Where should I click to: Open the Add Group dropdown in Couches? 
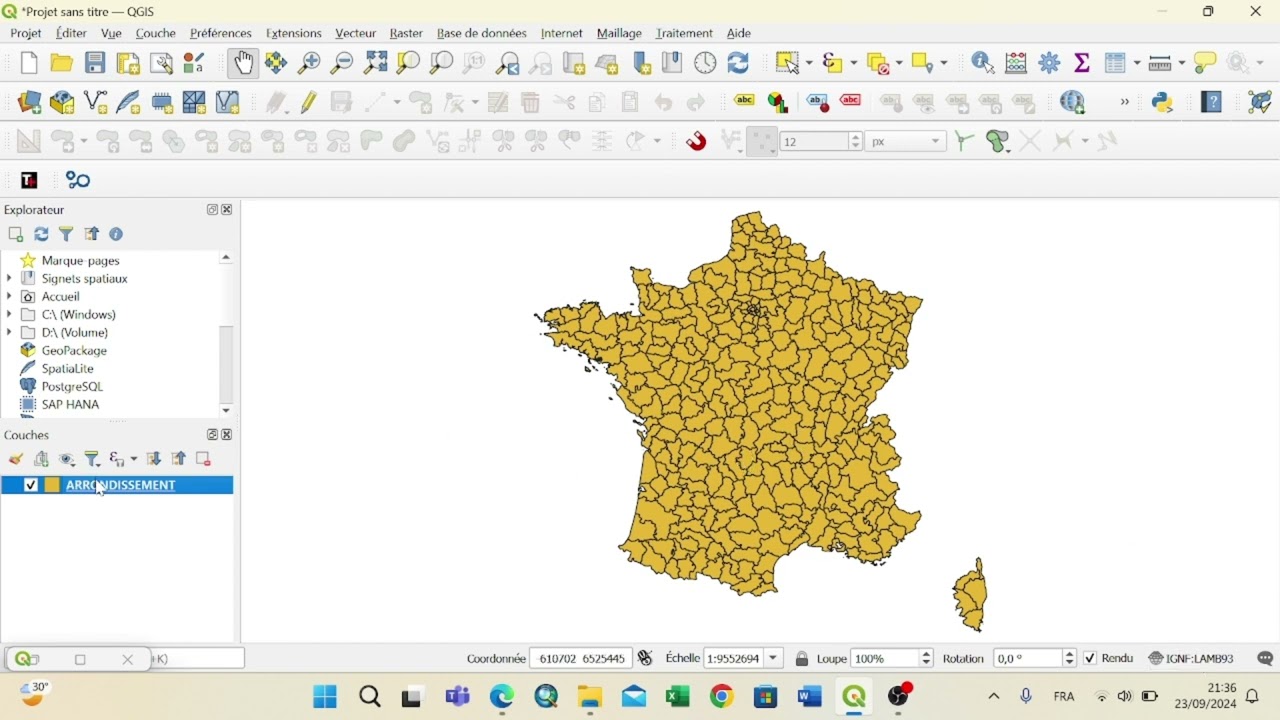41,461
